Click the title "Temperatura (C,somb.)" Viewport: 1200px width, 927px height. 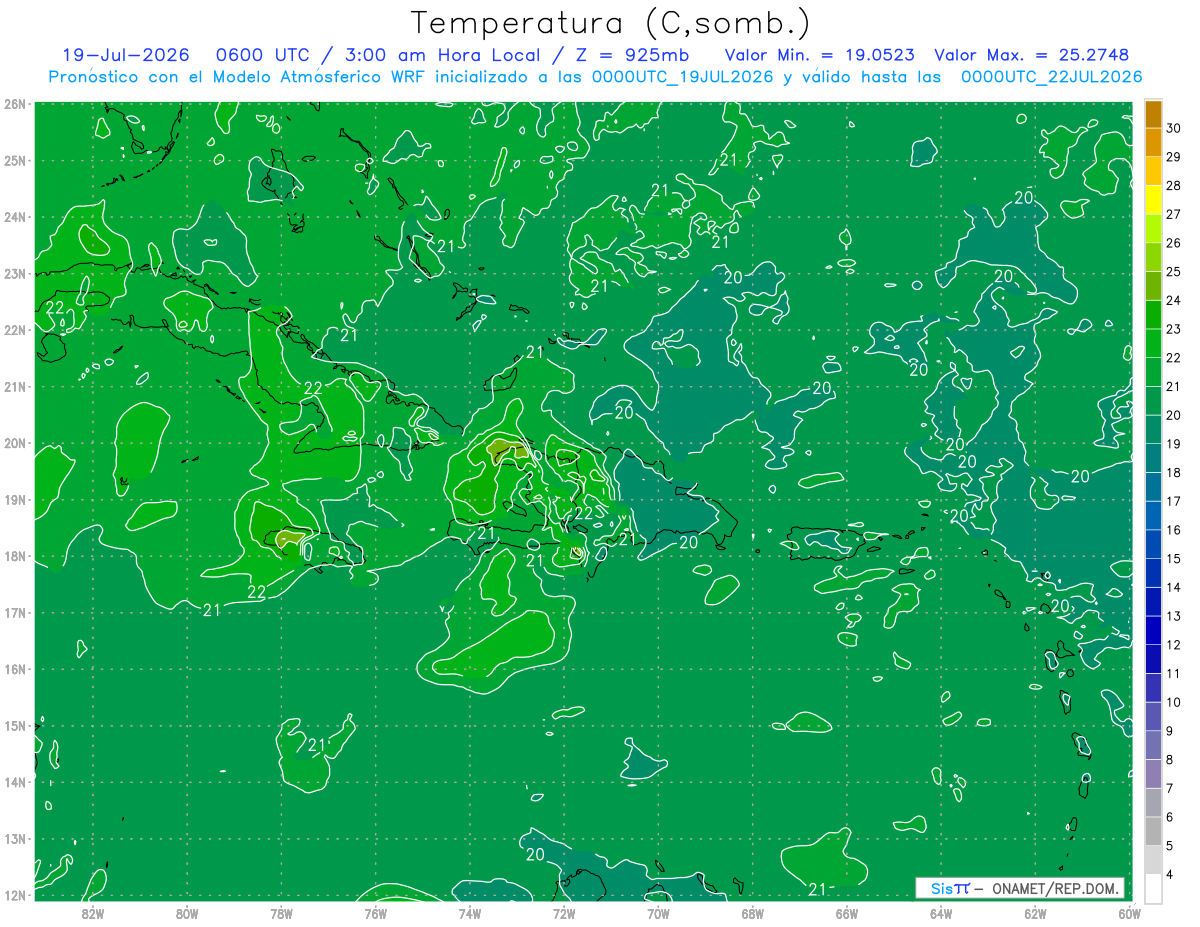point(611,23)
